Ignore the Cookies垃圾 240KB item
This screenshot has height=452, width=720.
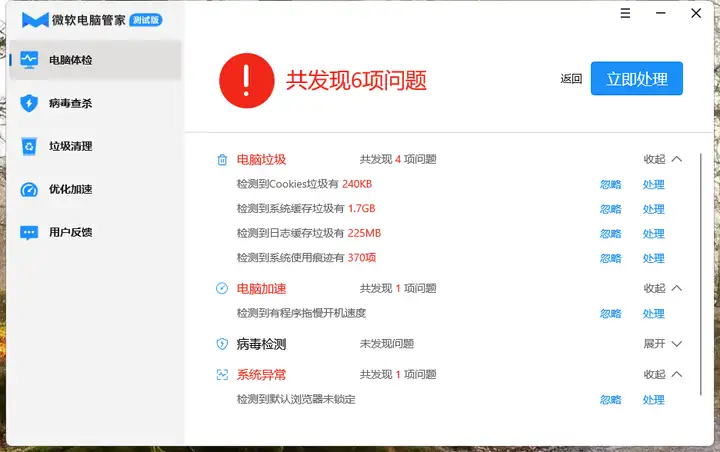pyautogui.click(x=611, y=185)
